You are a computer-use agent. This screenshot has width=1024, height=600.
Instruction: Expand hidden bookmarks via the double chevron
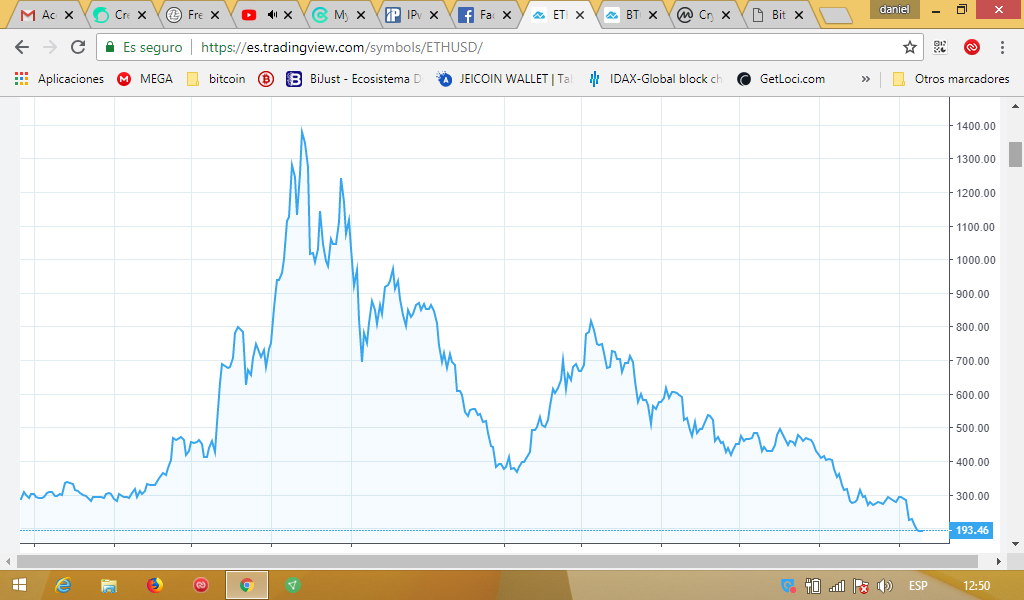pyautogui.click(x=865, y=79)
